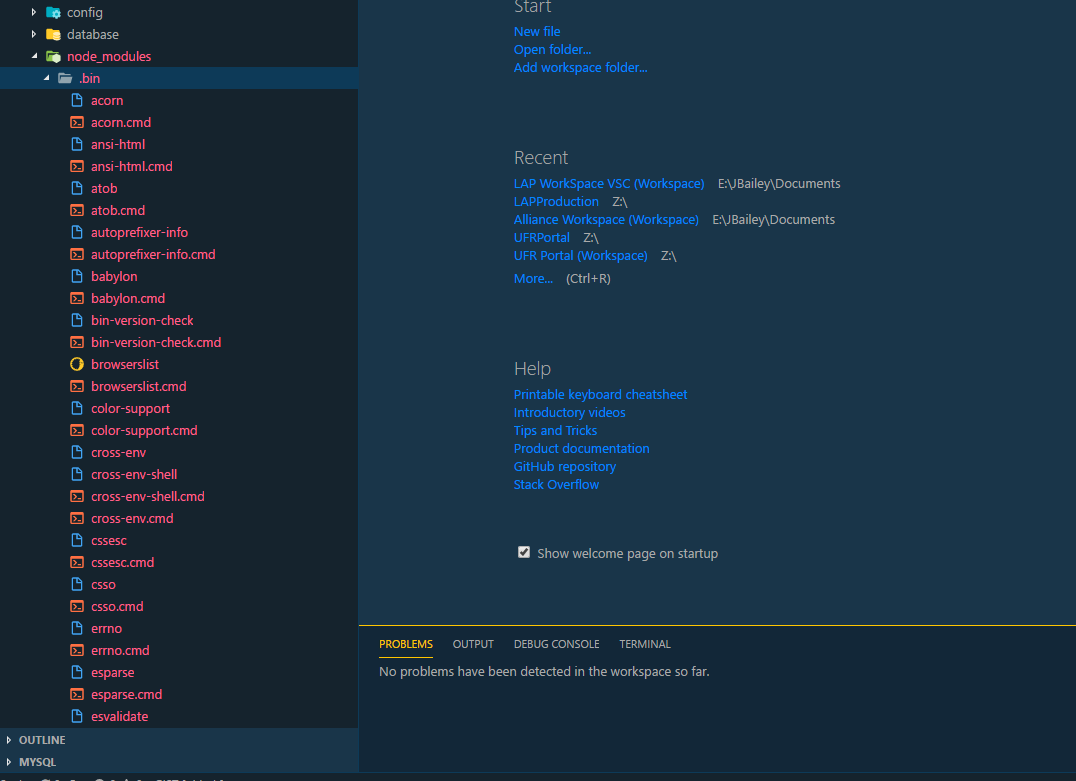Click the file icon next to csso

[x=78, y=584]
